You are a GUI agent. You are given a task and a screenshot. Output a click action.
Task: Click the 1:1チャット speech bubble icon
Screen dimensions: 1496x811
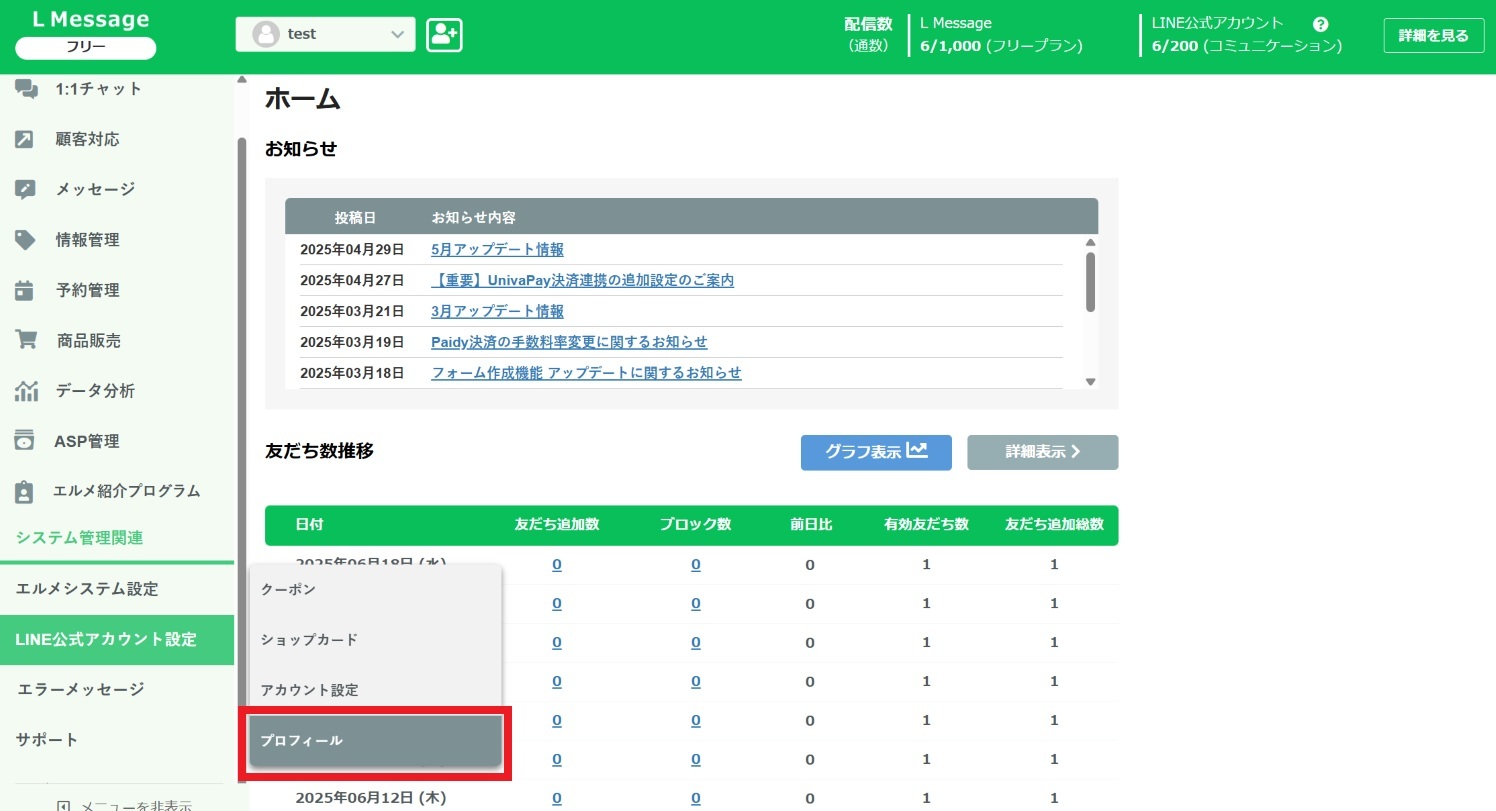(26, 89)
